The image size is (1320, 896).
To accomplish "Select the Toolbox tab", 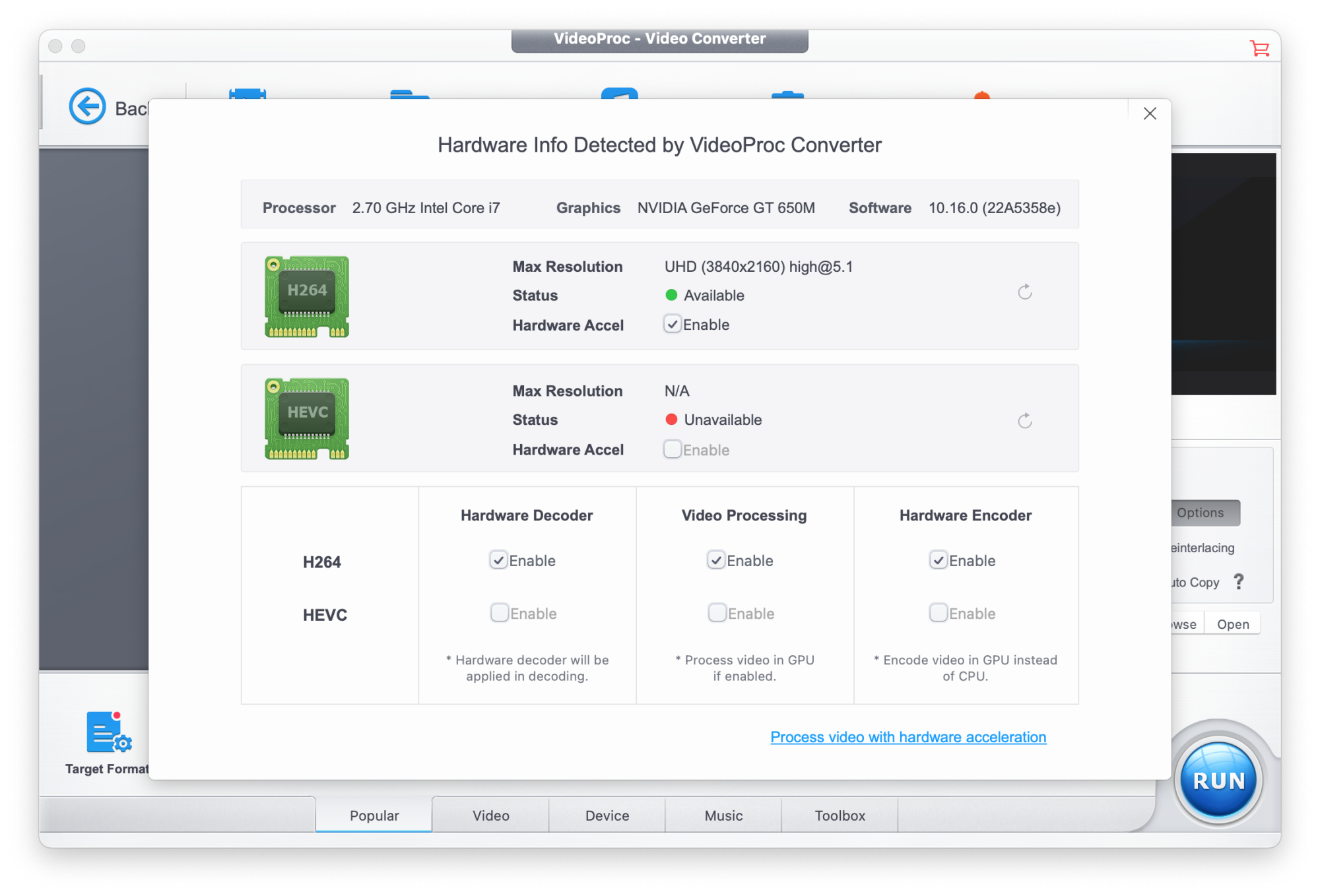I will coord(840,816).
